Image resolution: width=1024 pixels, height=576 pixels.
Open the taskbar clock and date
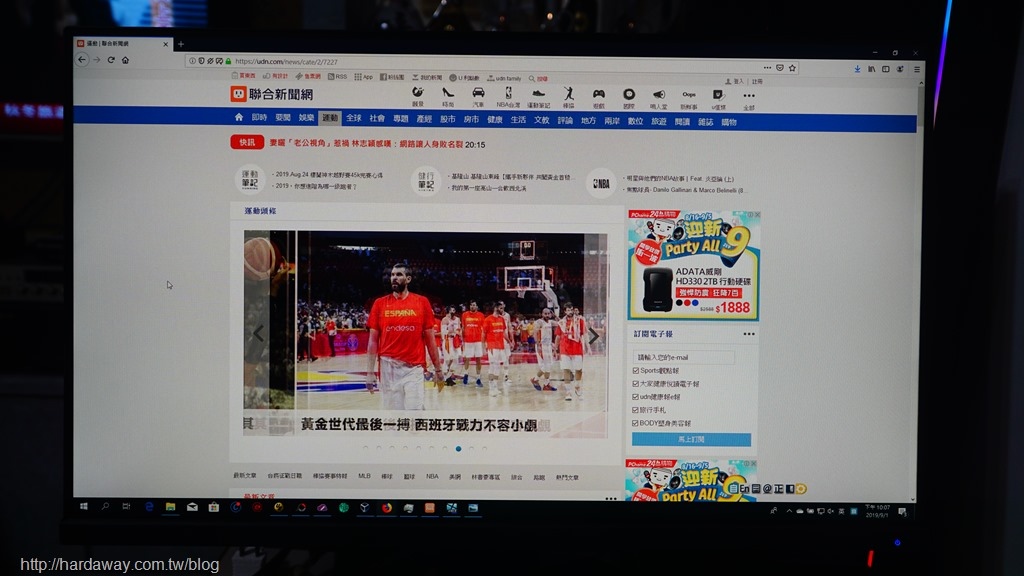pos(878,511)
